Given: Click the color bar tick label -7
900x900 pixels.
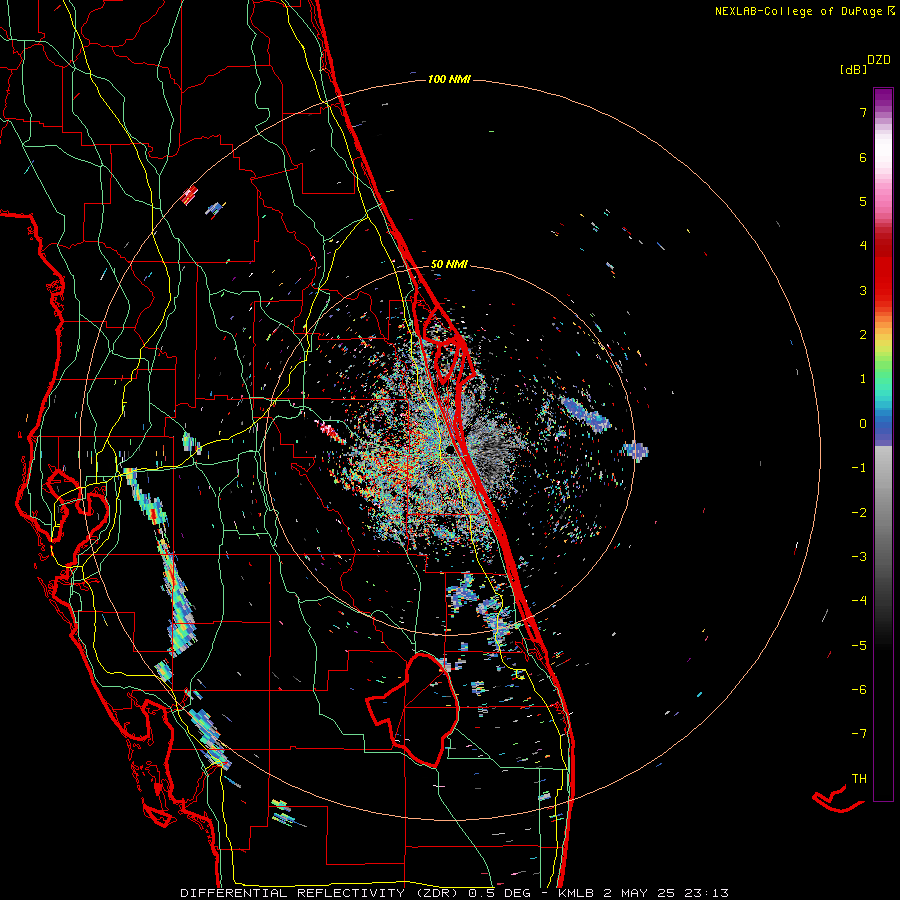Looking at the screenshot, I should pyautogui.click(x=859, y=734).
